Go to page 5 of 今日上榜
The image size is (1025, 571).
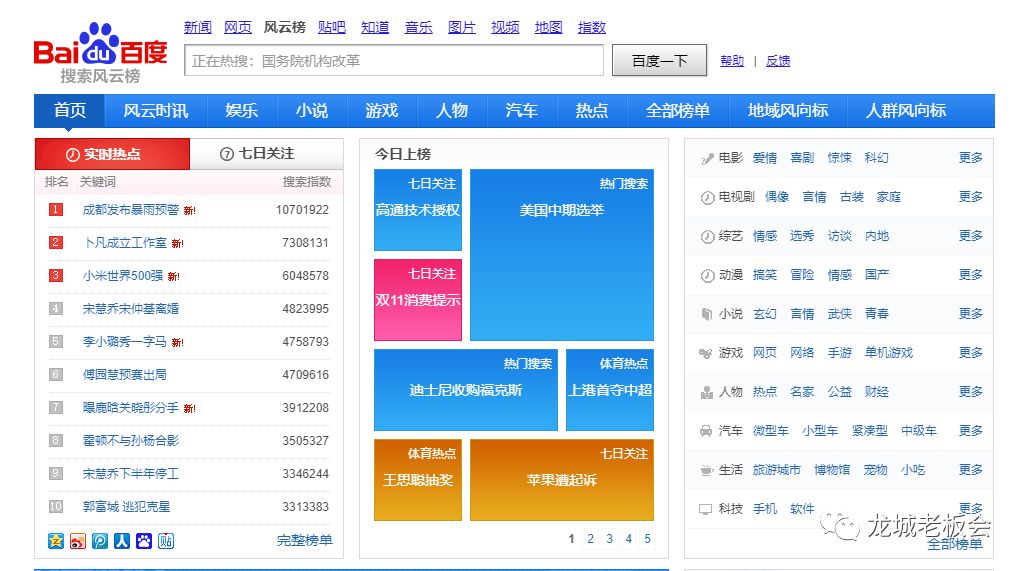tap(647, 539)
